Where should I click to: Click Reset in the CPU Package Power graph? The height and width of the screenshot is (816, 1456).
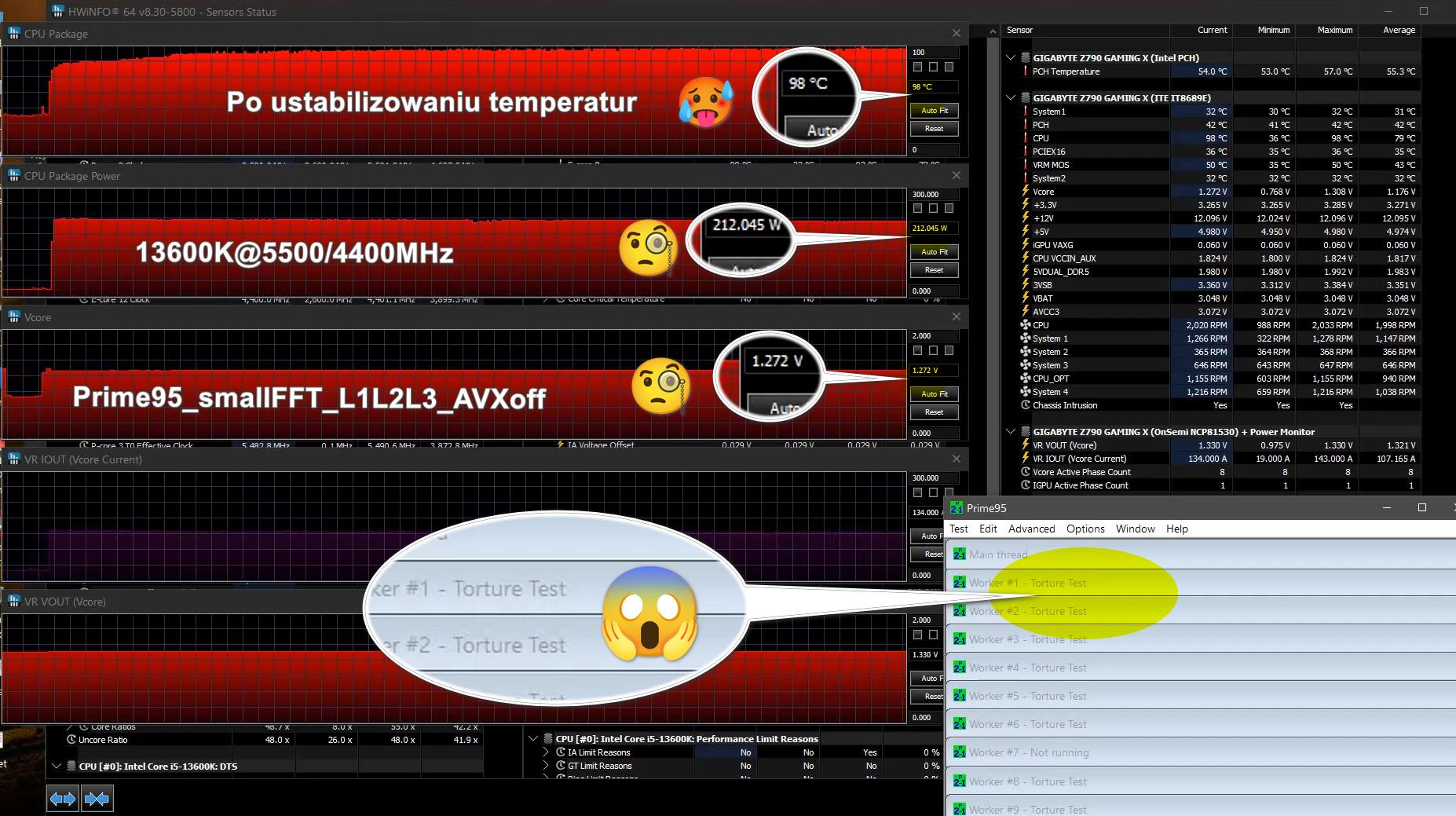[x=935, y=270]
